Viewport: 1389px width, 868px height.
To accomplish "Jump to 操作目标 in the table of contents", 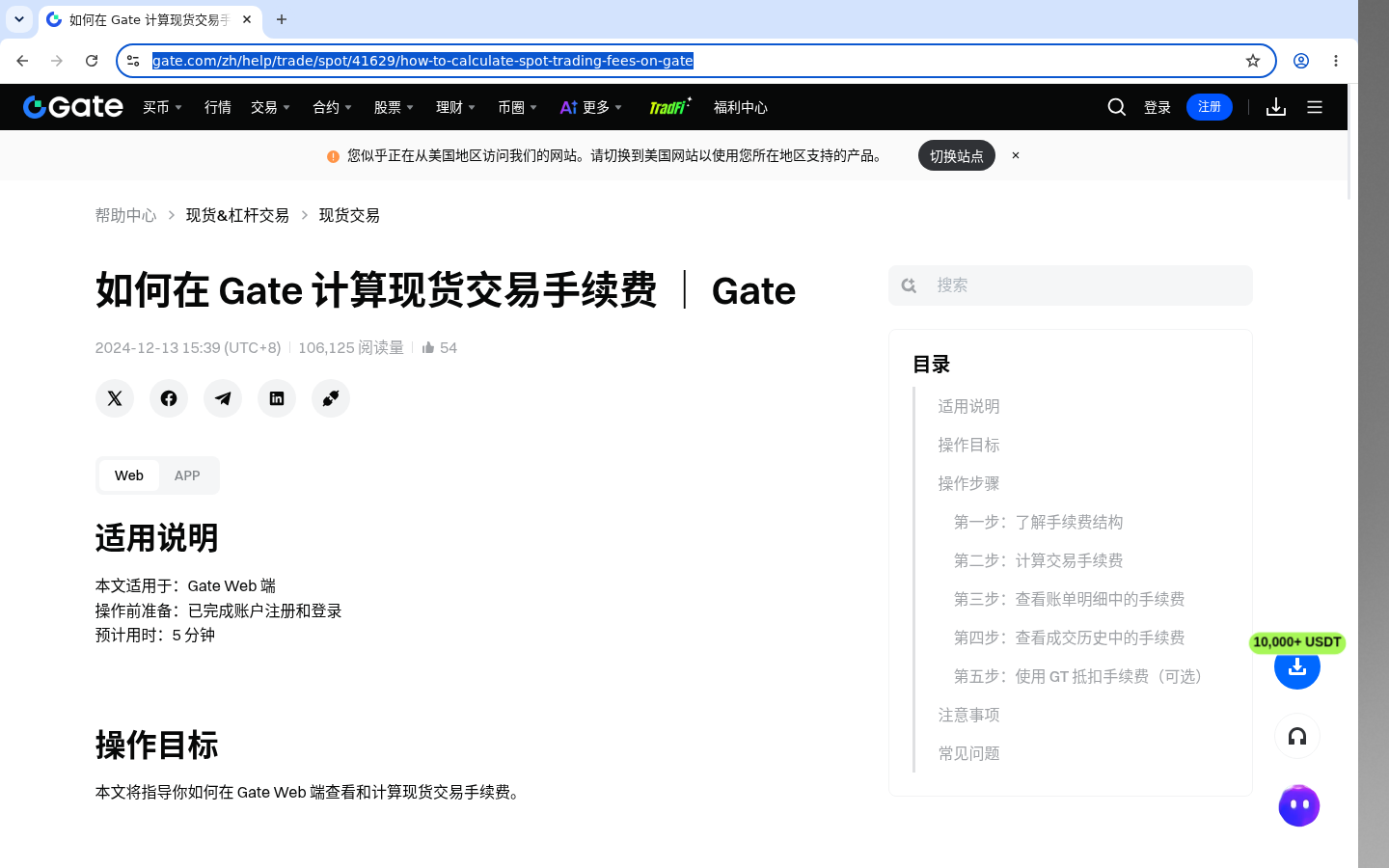I will (968, 445).
